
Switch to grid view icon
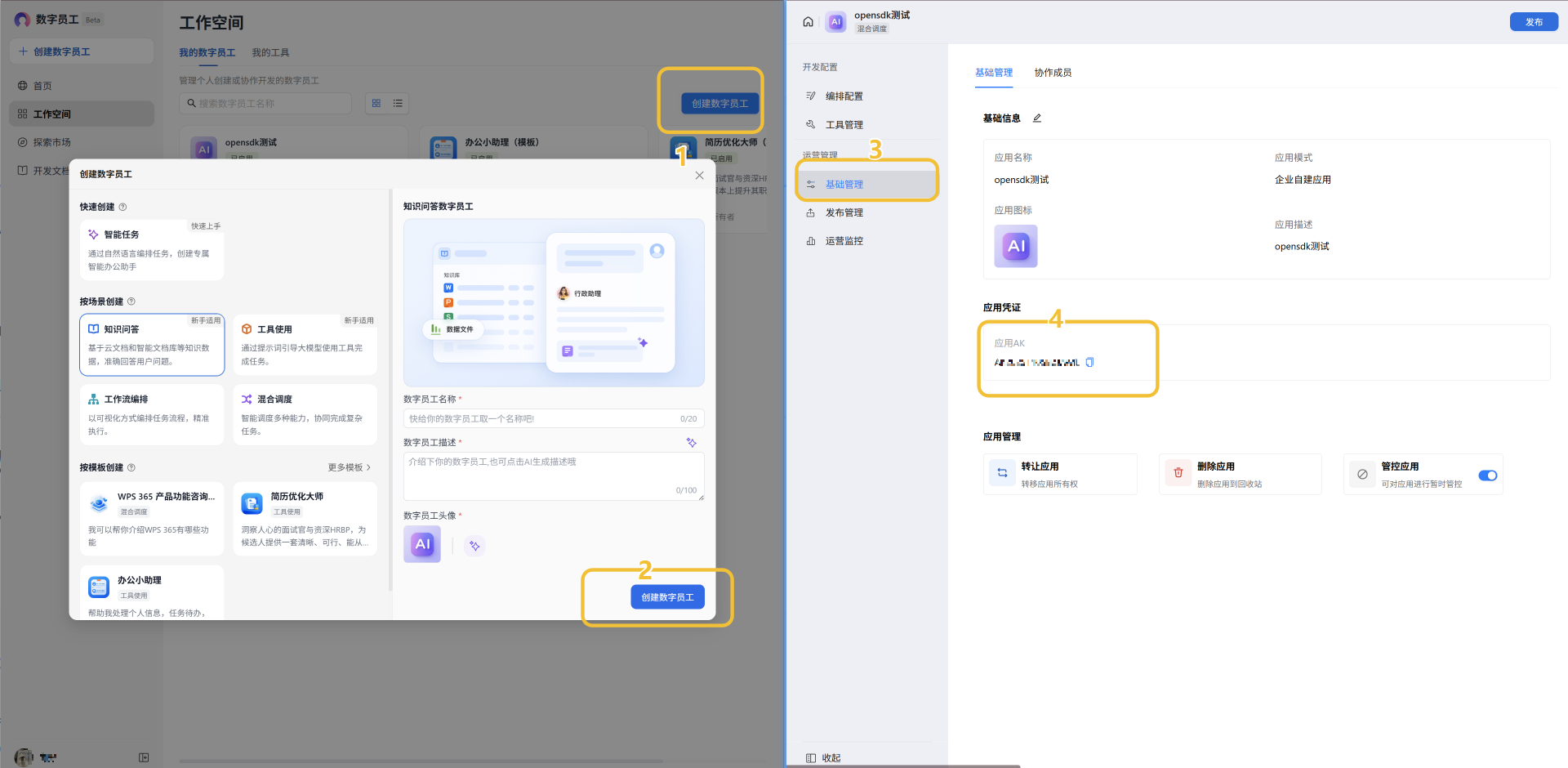[376, 104]
